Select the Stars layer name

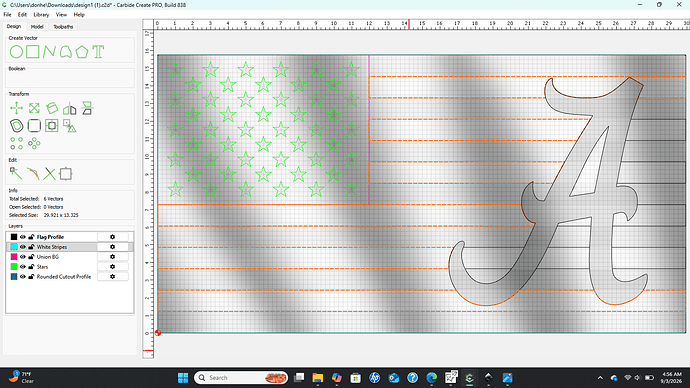point(42,267)
